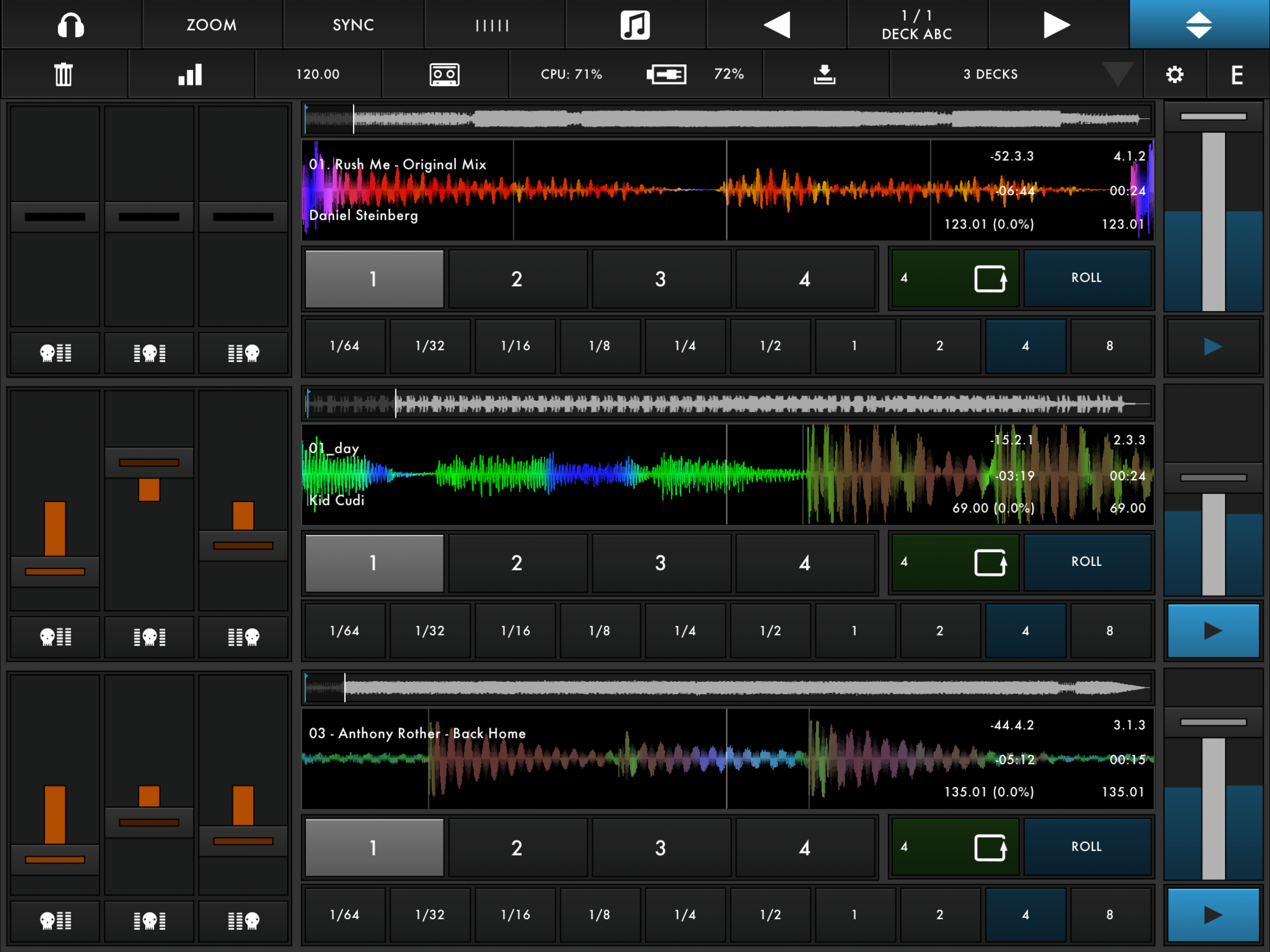Screen dimensions: 1270x952
Task: Open the bar chart levels icon
Action: pos(190,74)
